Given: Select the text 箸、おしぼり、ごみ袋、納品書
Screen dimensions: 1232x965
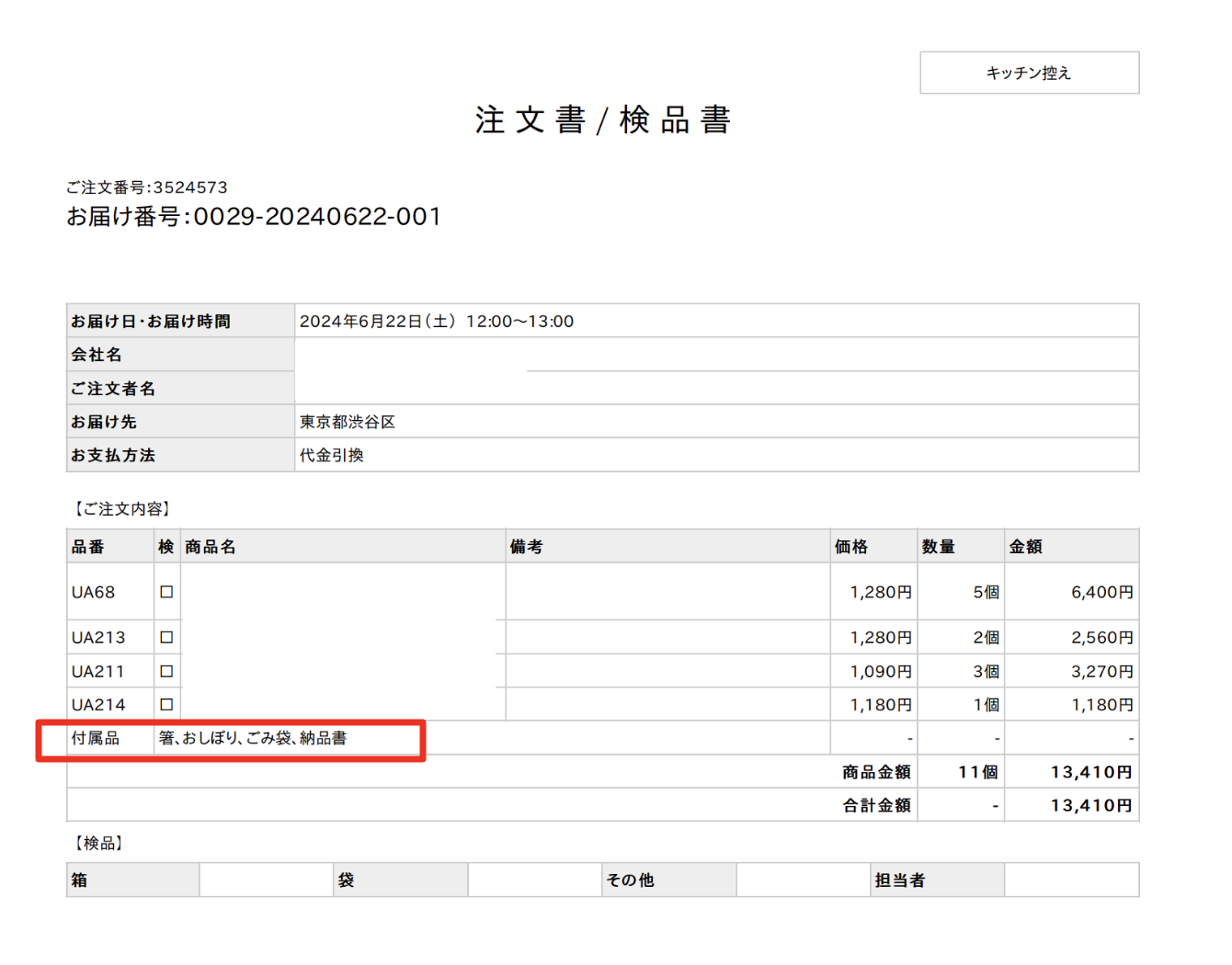Looking at the screenshot, I should [x=253, y=738].
